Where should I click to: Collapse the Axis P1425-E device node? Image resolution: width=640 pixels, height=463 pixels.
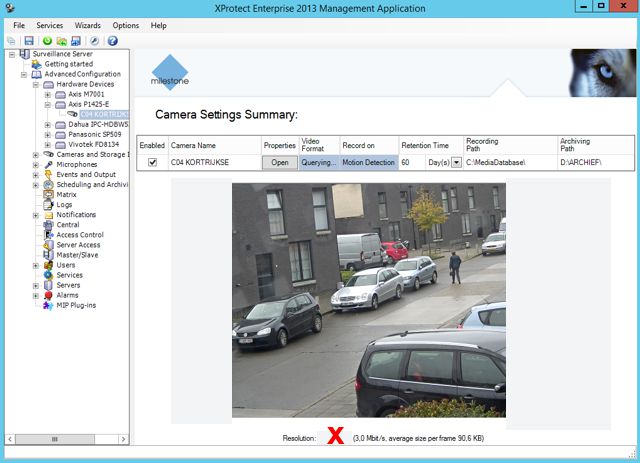[x=48, y=105]
